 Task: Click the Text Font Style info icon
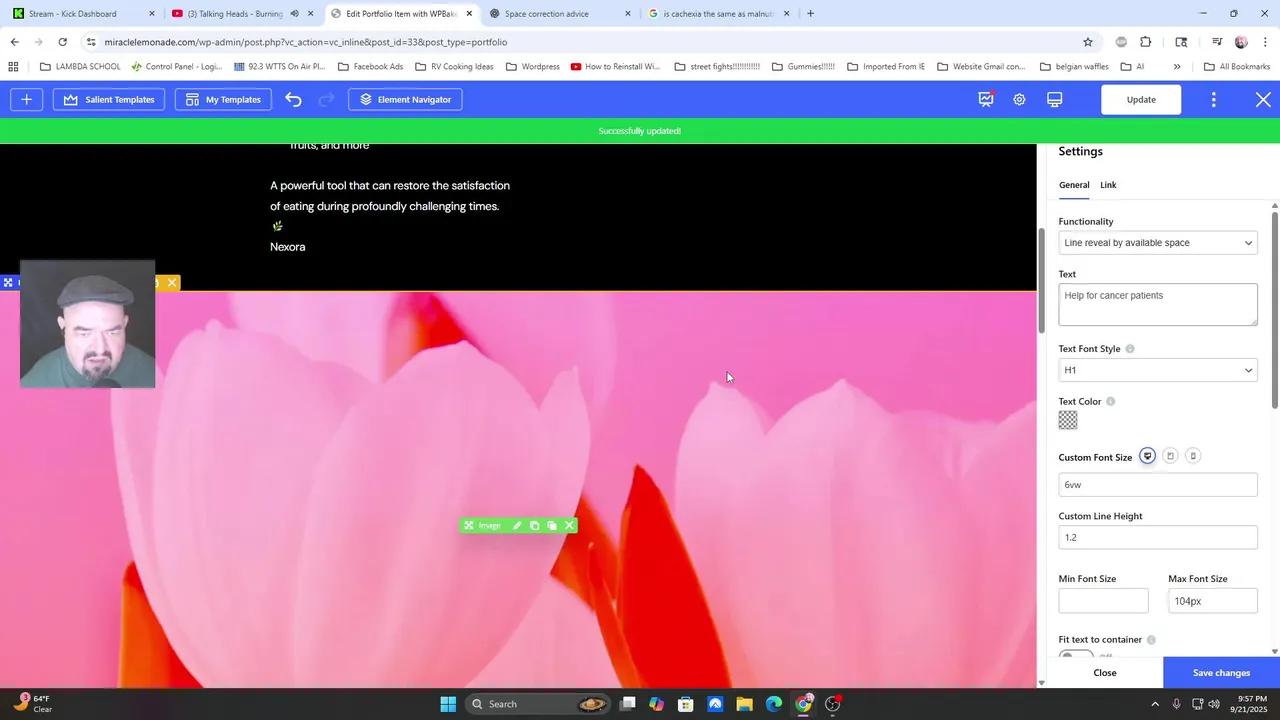coord(1130,349)
